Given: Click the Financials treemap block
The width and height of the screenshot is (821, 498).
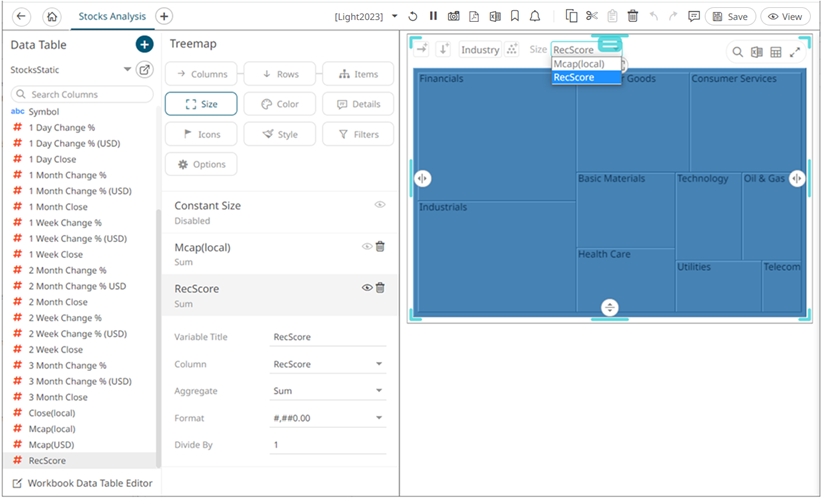Looking at the screenshot, I should coord(495,130).
